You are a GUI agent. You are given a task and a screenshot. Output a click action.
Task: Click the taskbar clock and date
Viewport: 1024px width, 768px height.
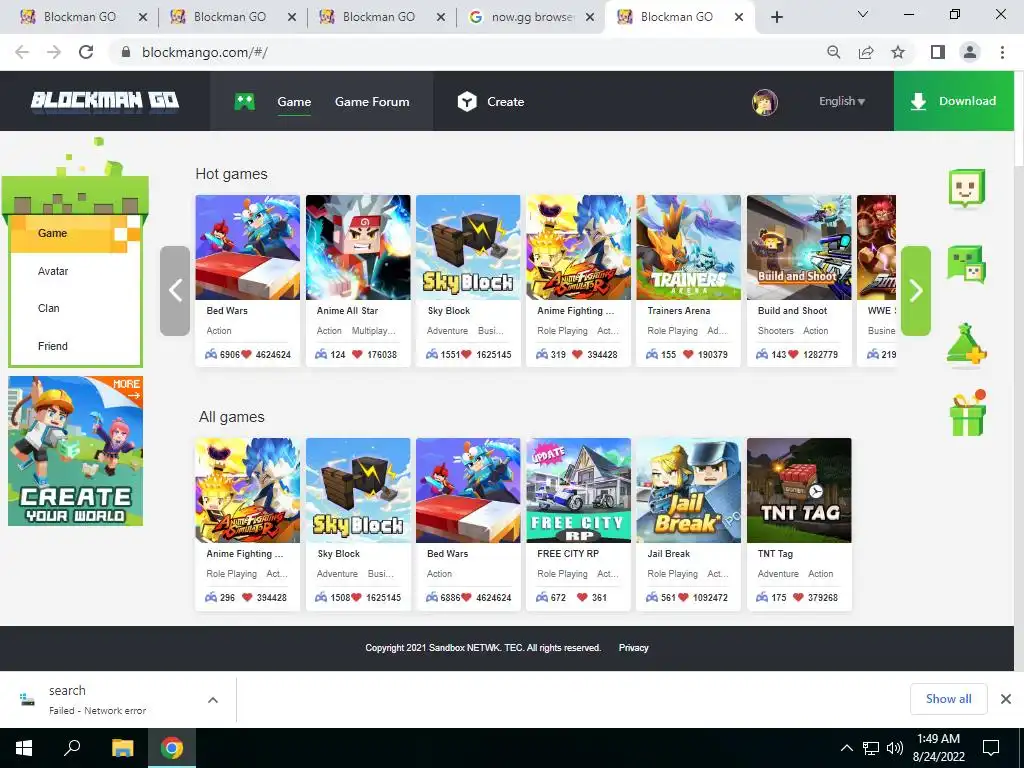point(938,748)
